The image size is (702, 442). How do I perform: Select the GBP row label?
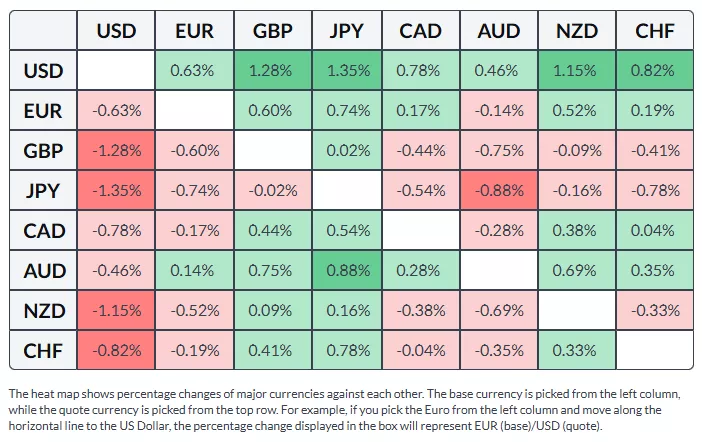coord(43,151)
